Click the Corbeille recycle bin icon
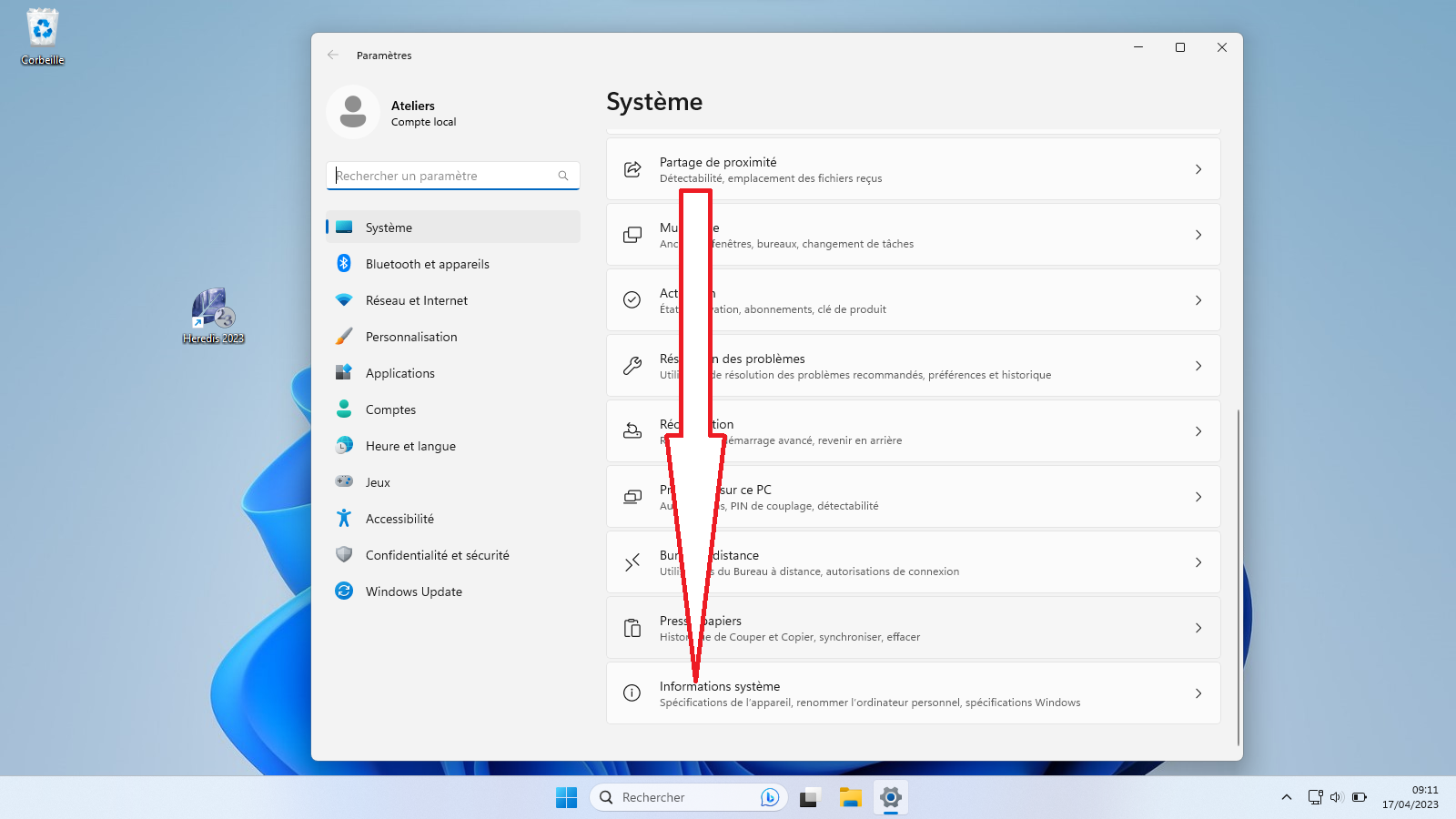 click(x=43, y=29)
